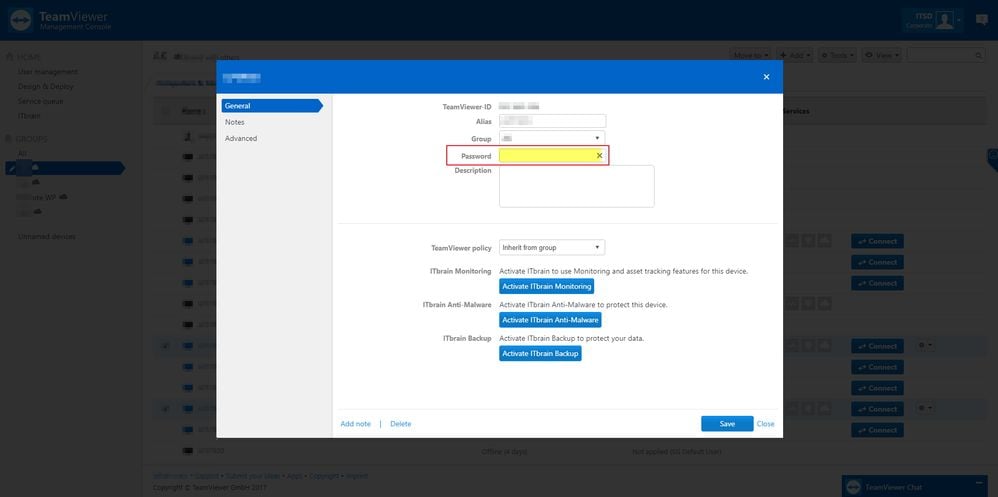
Task: Click the TeamViewer logo icon
Action: tap(20, 20)
